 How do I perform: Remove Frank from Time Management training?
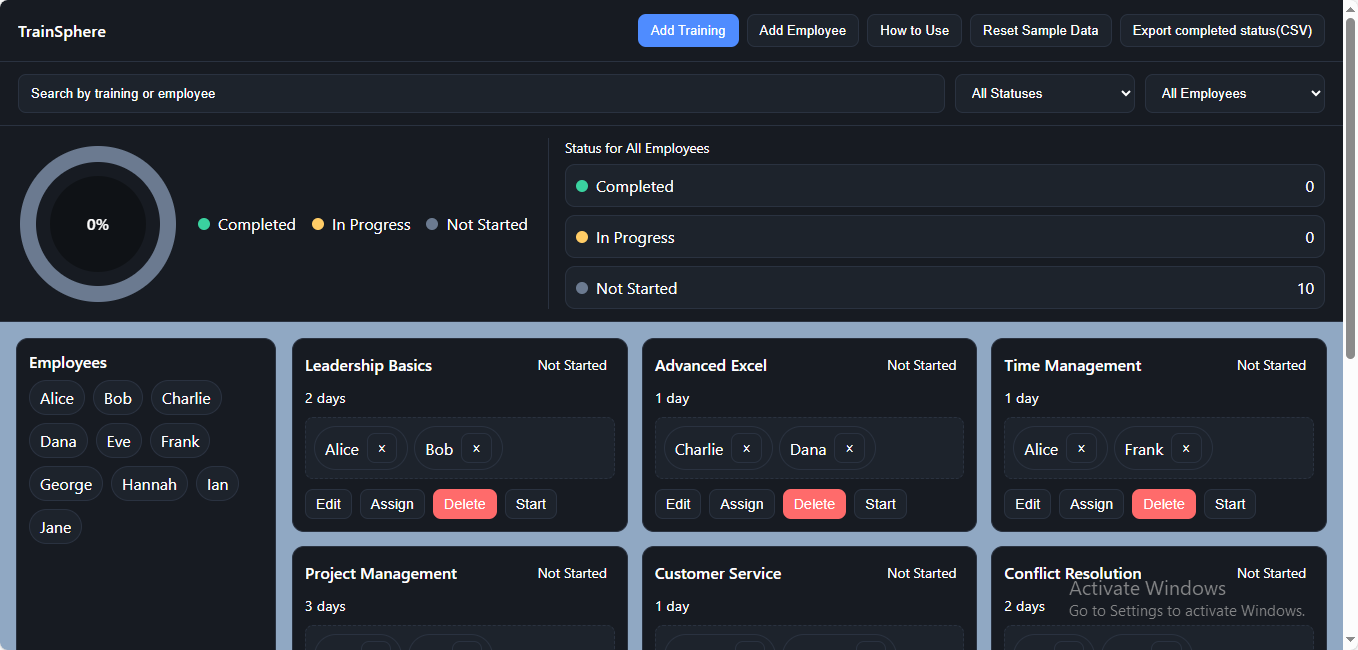coord(1185,449)
